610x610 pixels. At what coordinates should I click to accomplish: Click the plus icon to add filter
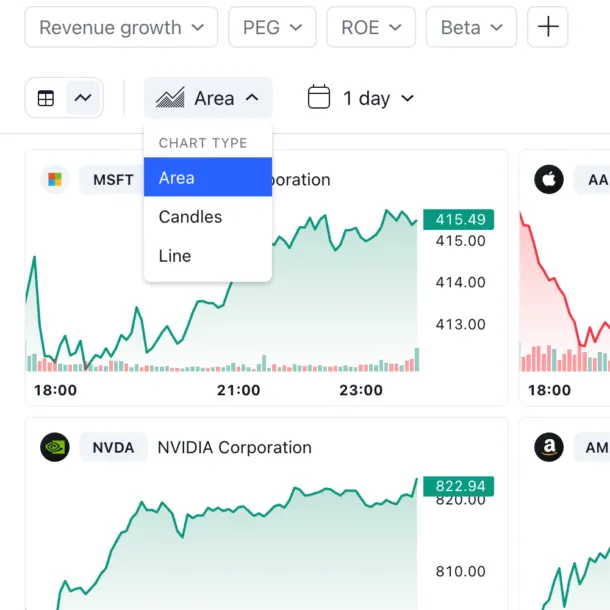click(x=548, y=27)
